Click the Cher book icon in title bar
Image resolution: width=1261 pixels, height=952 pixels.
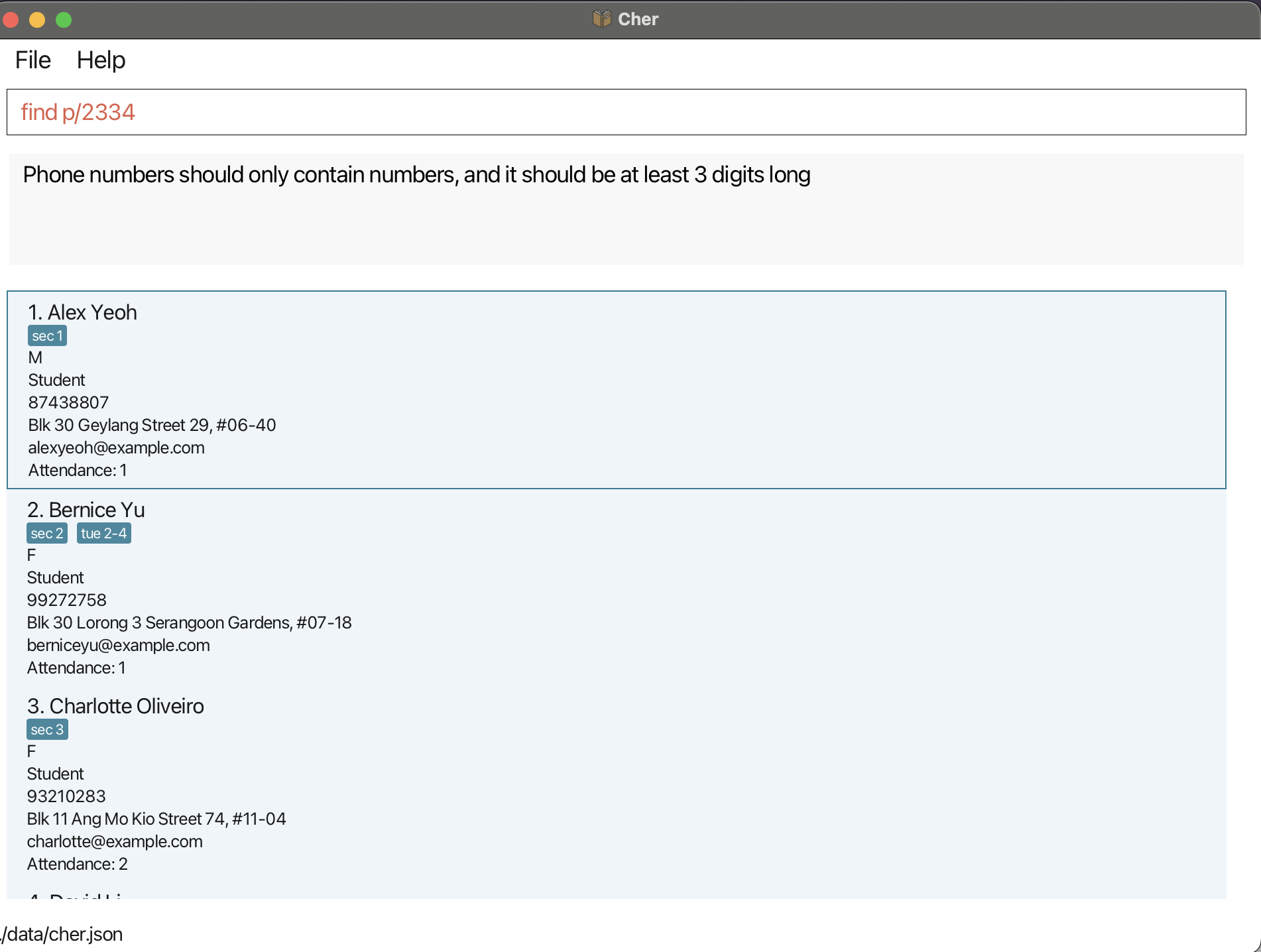pos(601,19)
